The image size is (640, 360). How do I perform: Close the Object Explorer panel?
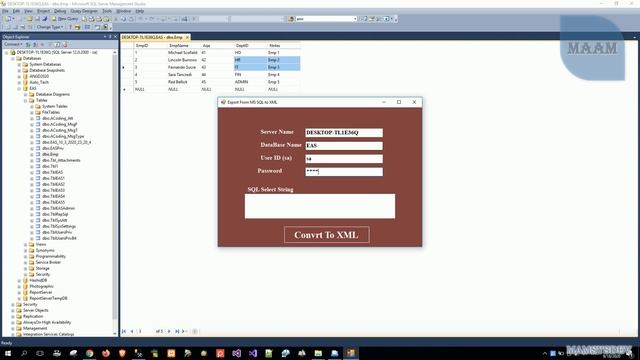115,37
